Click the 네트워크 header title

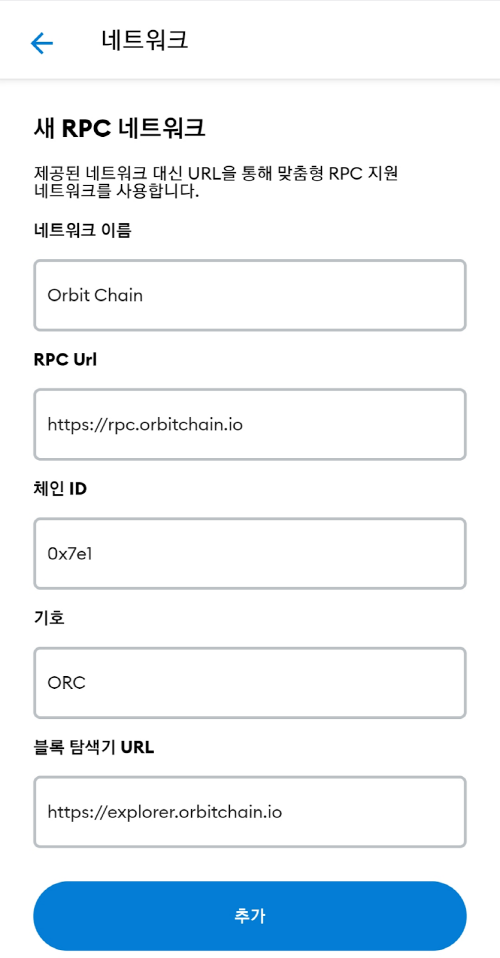click(x=145, y=40)
